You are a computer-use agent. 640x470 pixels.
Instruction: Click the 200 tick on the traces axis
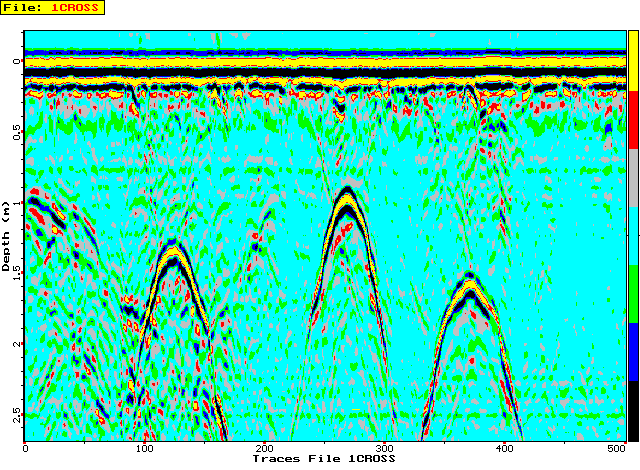264,449
